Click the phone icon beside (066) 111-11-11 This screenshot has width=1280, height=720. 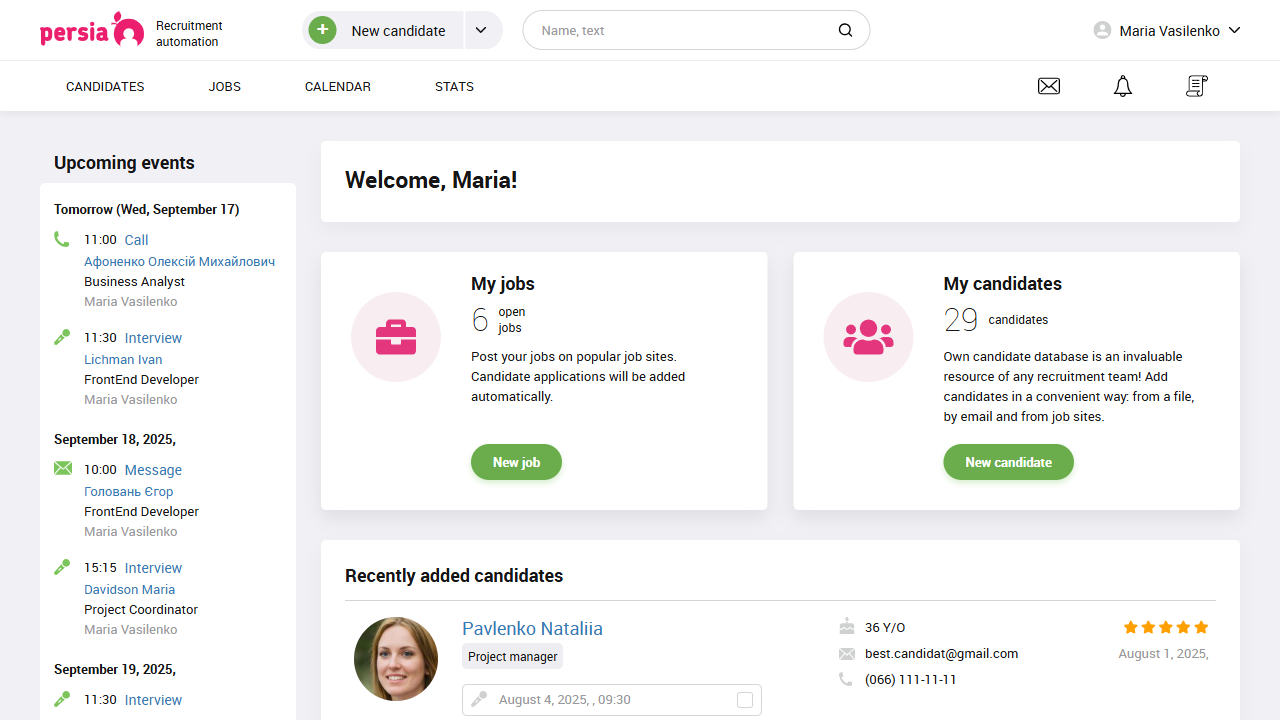click(x=845, y=679)
